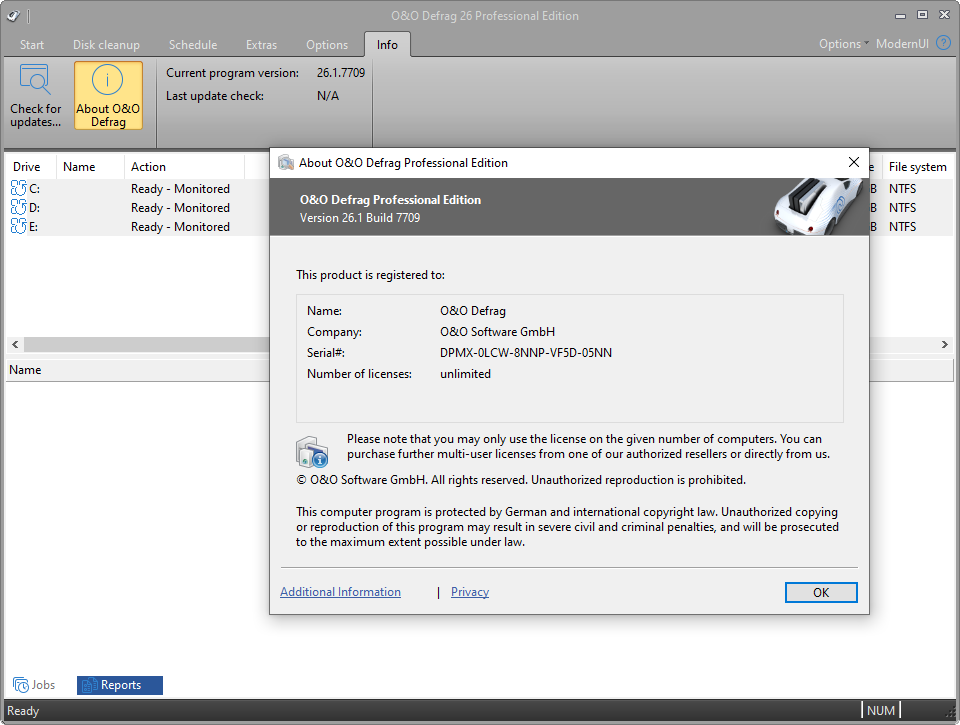This screenshot has height=725, width=960.
Task: Click NUM indicator in status bar
Action: click(x=880, y=710)
